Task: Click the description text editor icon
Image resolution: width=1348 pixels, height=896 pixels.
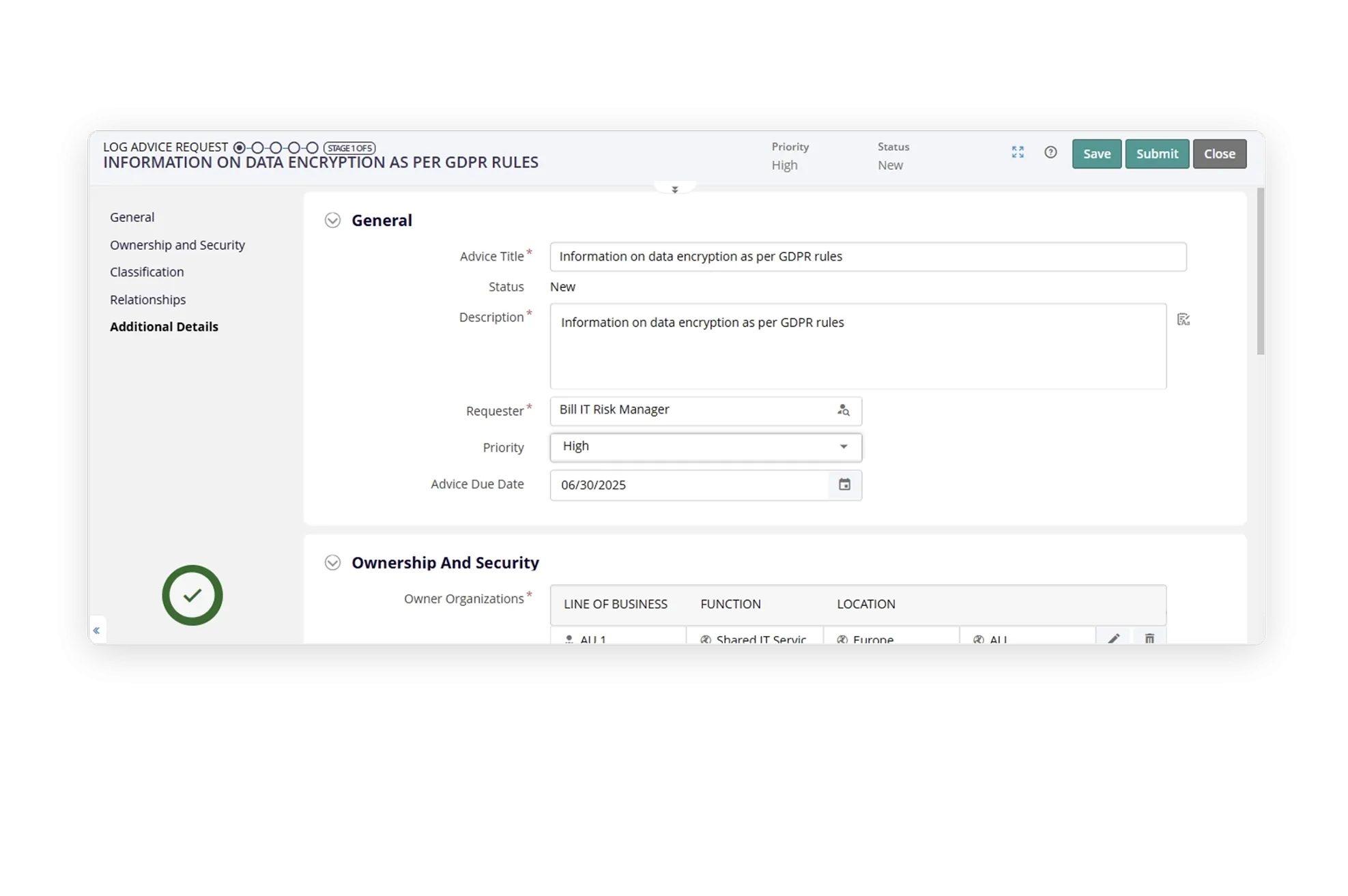Action: tap(1184, 319)
